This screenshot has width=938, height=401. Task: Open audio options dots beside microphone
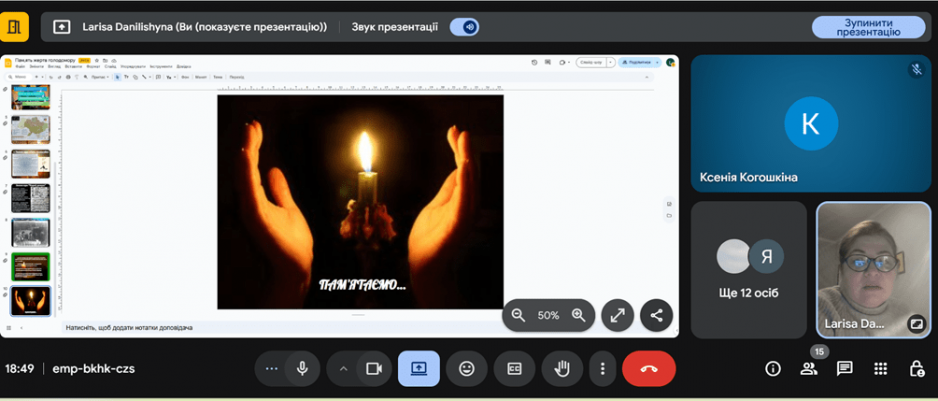coord(271,369)
